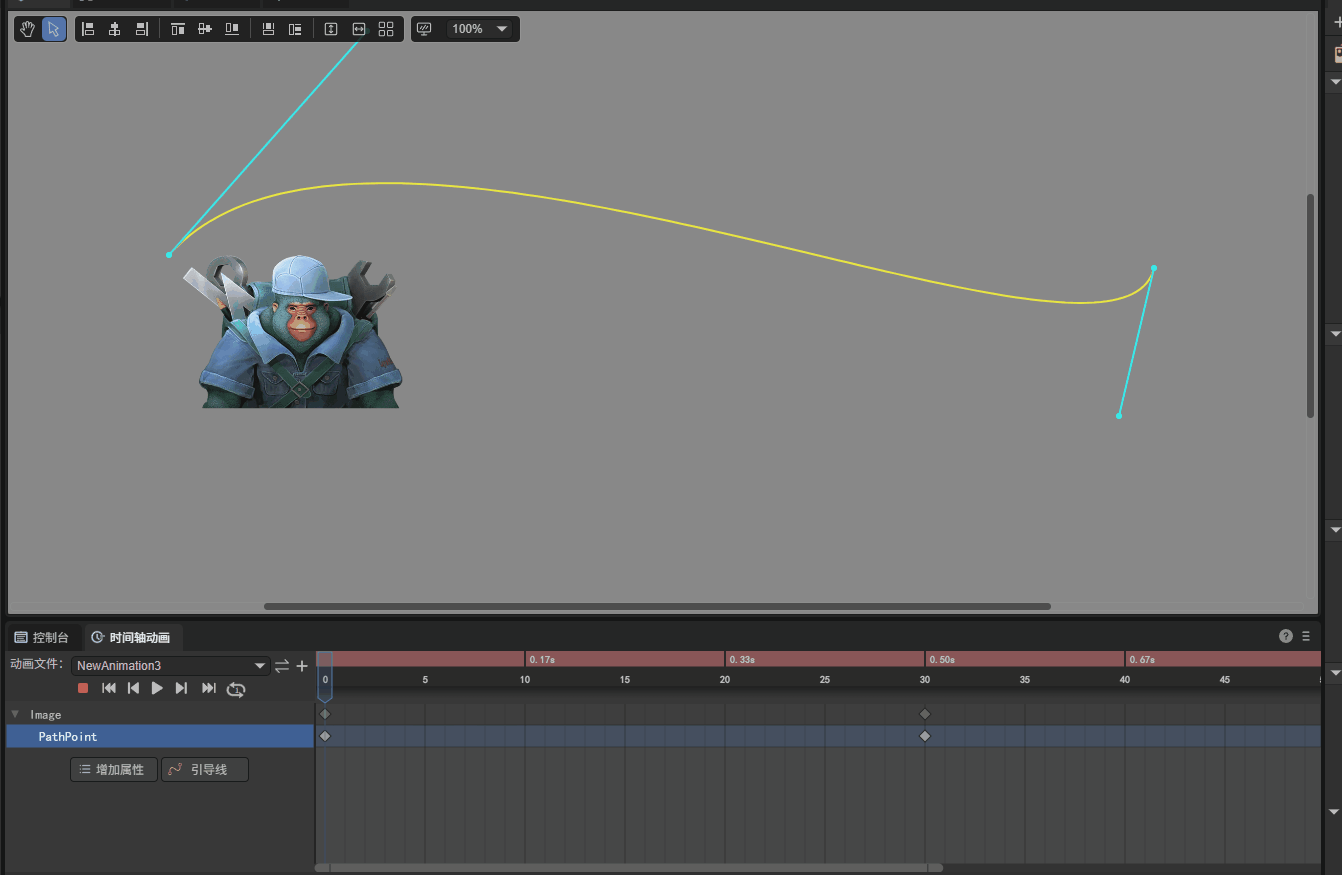1342x875 pixels.
Task: Click the 引导线 button
Action: pyautogui.click(x=204, y=769)
